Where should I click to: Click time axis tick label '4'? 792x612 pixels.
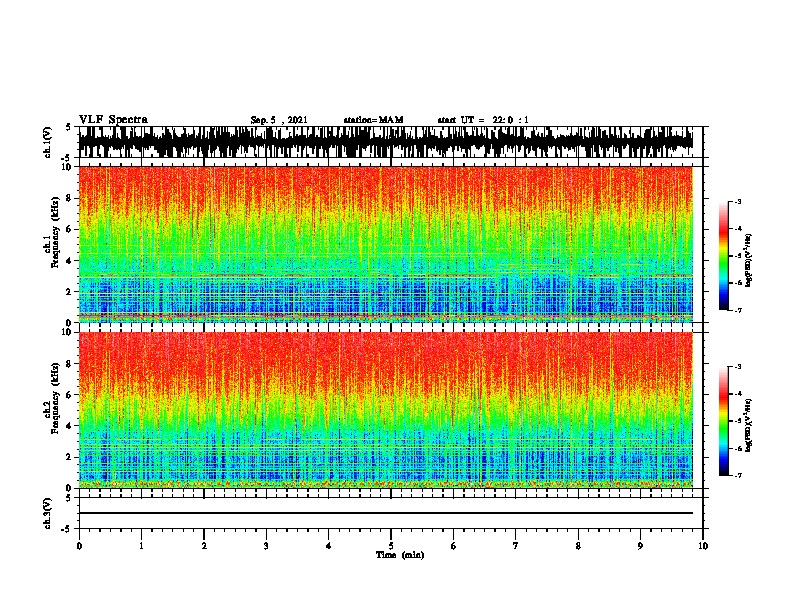point(328,546)
